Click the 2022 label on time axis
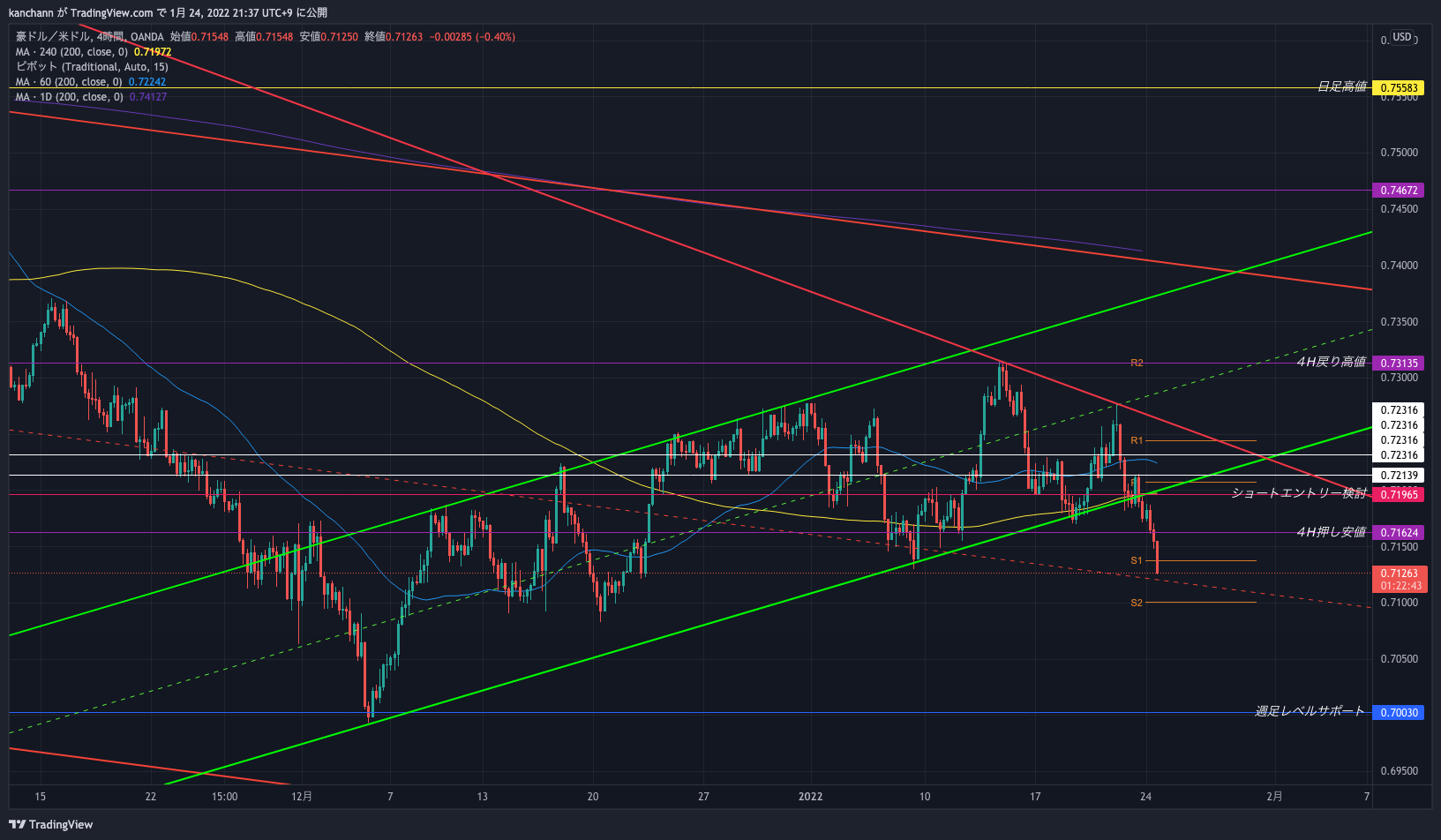The height and width of the screenshot is (840, 1441). (x=810, y=796)
